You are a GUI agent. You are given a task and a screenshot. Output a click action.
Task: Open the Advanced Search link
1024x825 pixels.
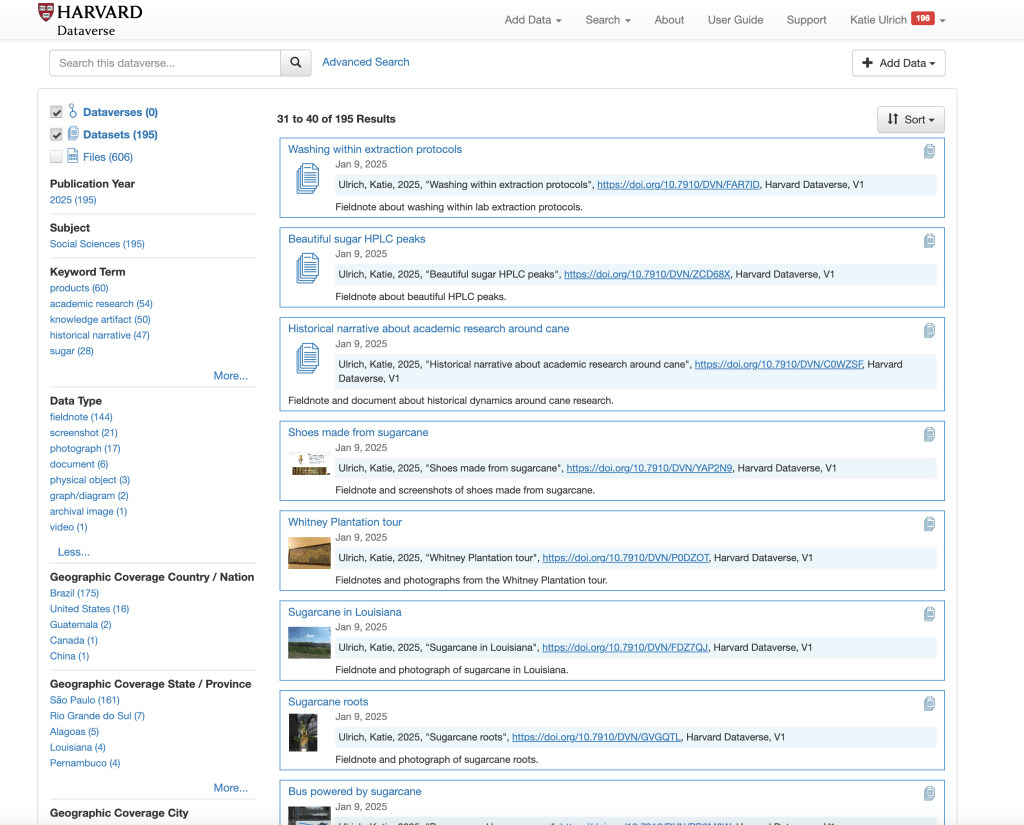[x=365, y=62]
